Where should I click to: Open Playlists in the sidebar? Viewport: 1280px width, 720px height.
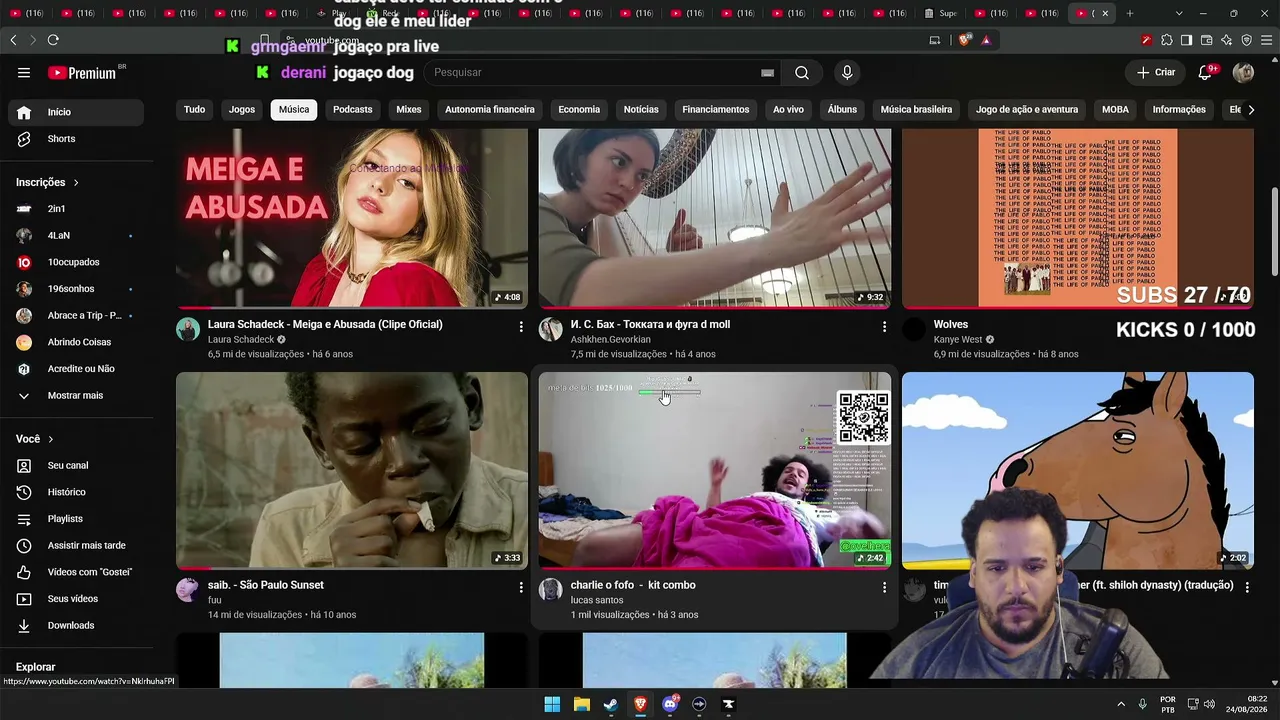(76, 519)
